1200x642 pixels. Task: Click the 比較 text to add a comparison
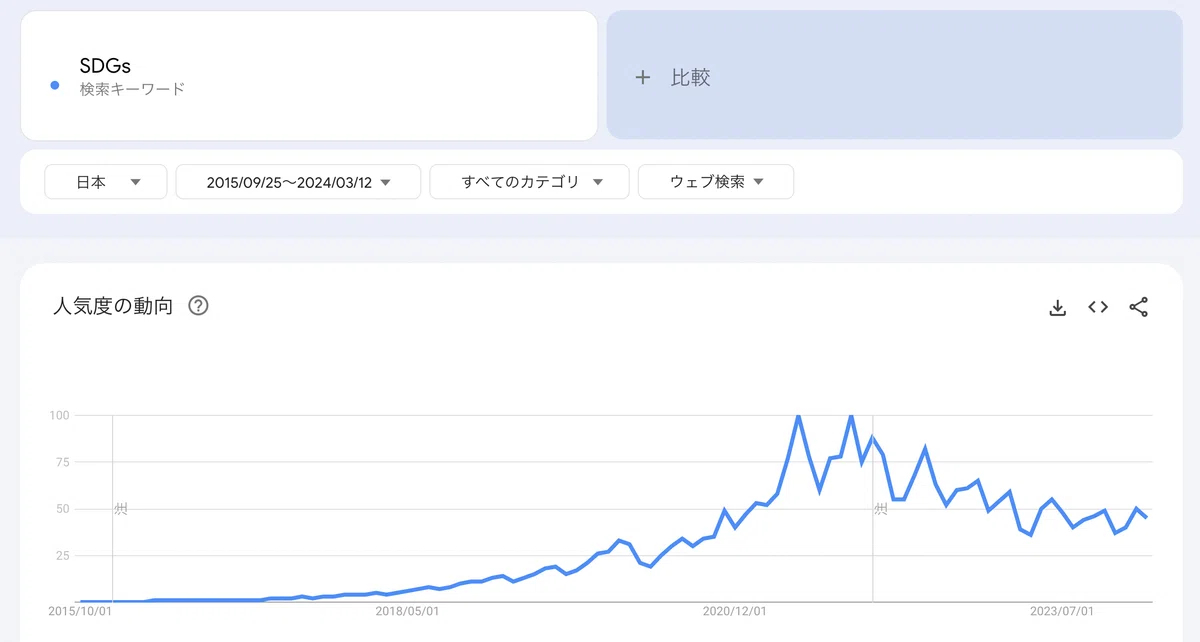click(x=690, y=77)
